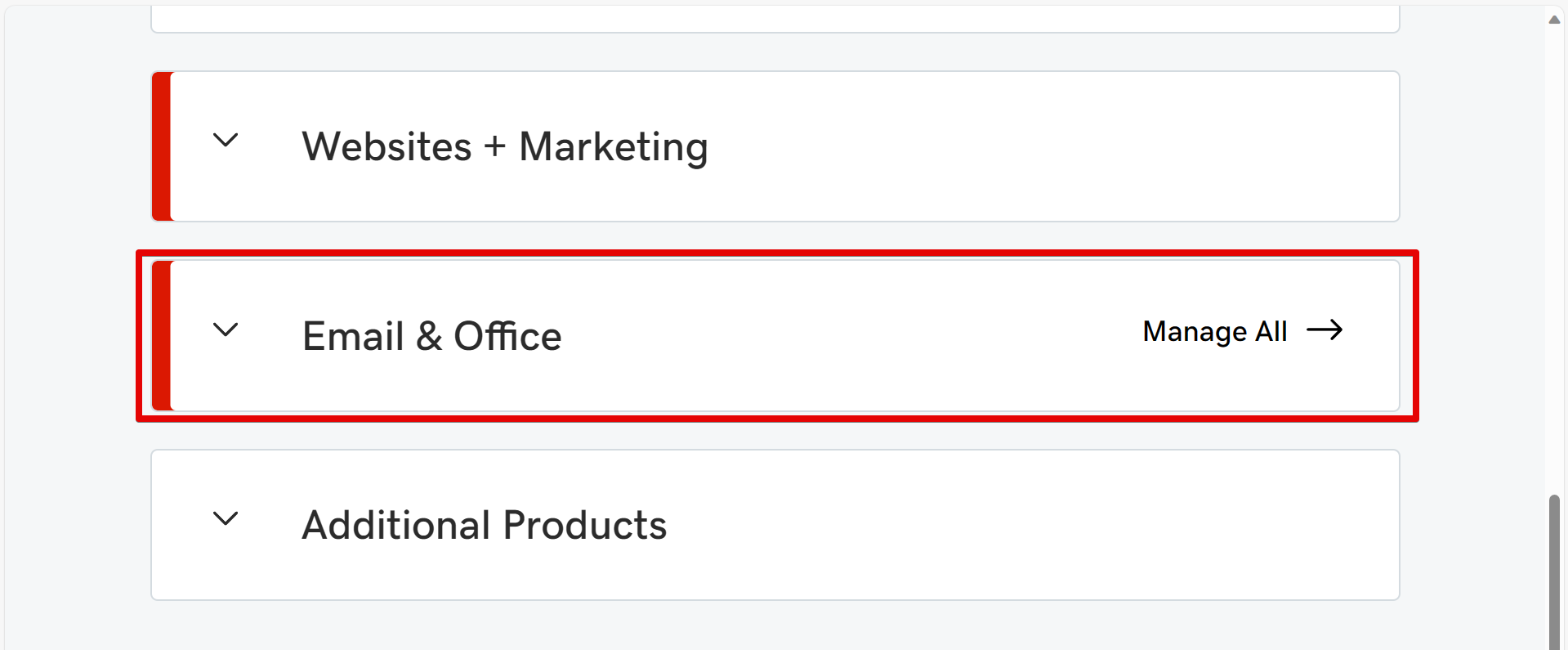The width and height of the screenshot is (1568, 650).
Task: Open the Manage All link
Action: [x=1214, y=331]
